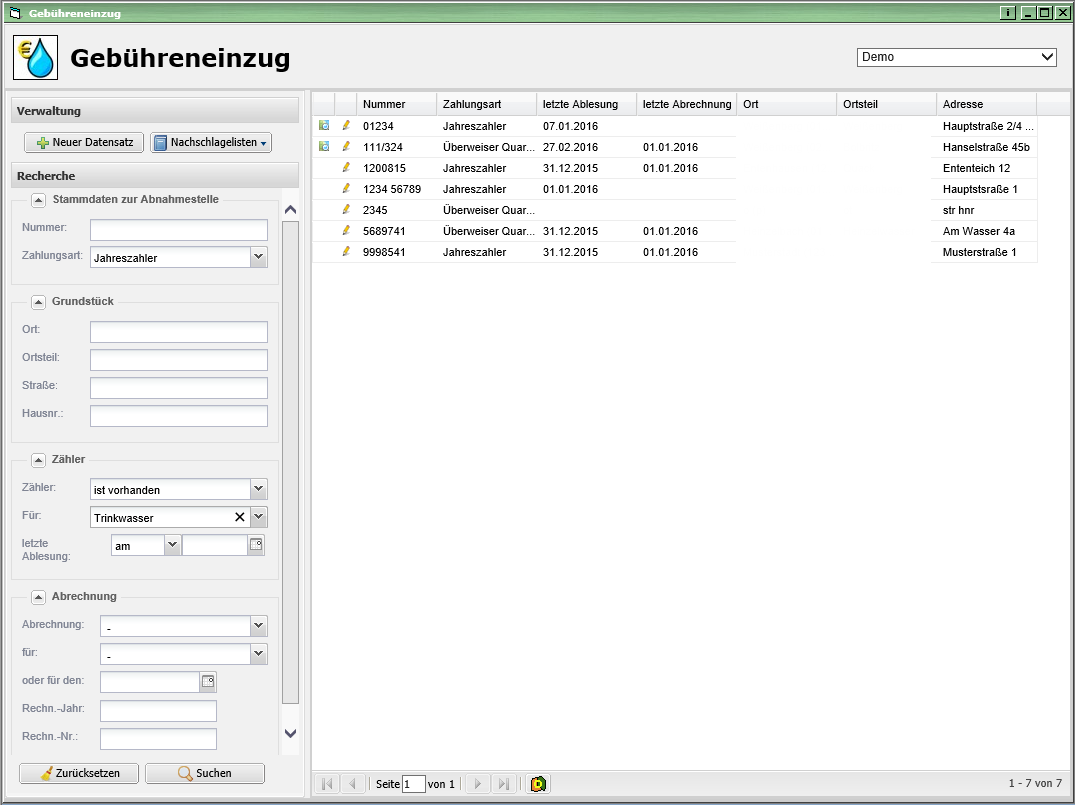Click the edit pencil for record 9998541
Viewport: 1075px width, 805px height.
(x=346, y=252)
